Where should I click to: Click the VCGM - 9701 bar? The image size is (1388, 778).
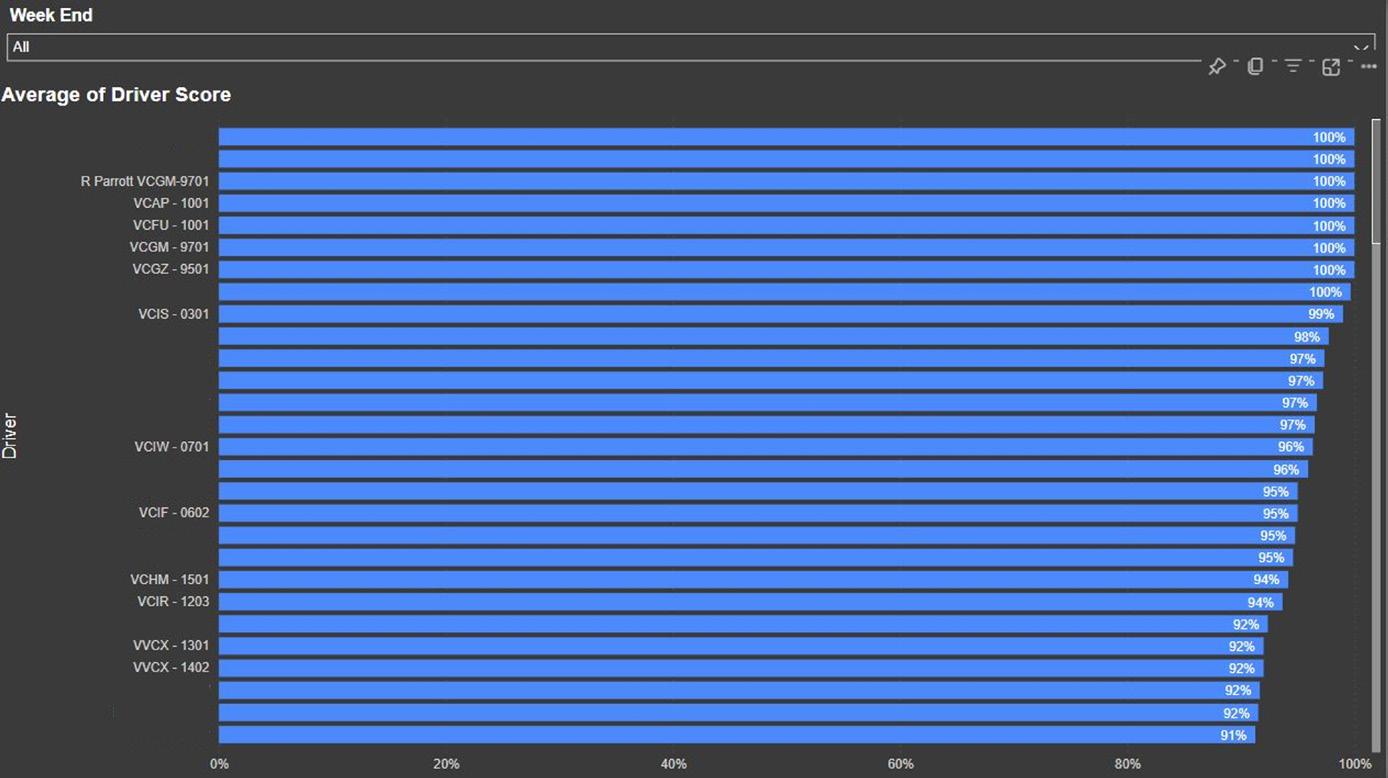pos(786,247)
